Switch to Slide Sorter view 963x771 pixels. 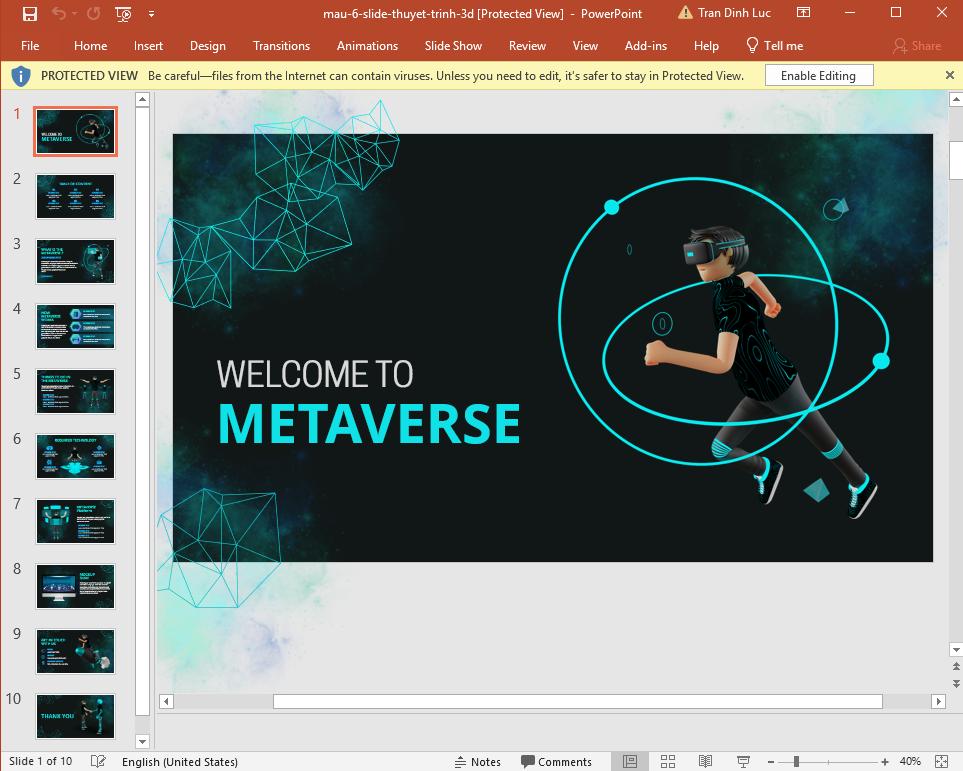pyautogui.click(x=667, y=761)
